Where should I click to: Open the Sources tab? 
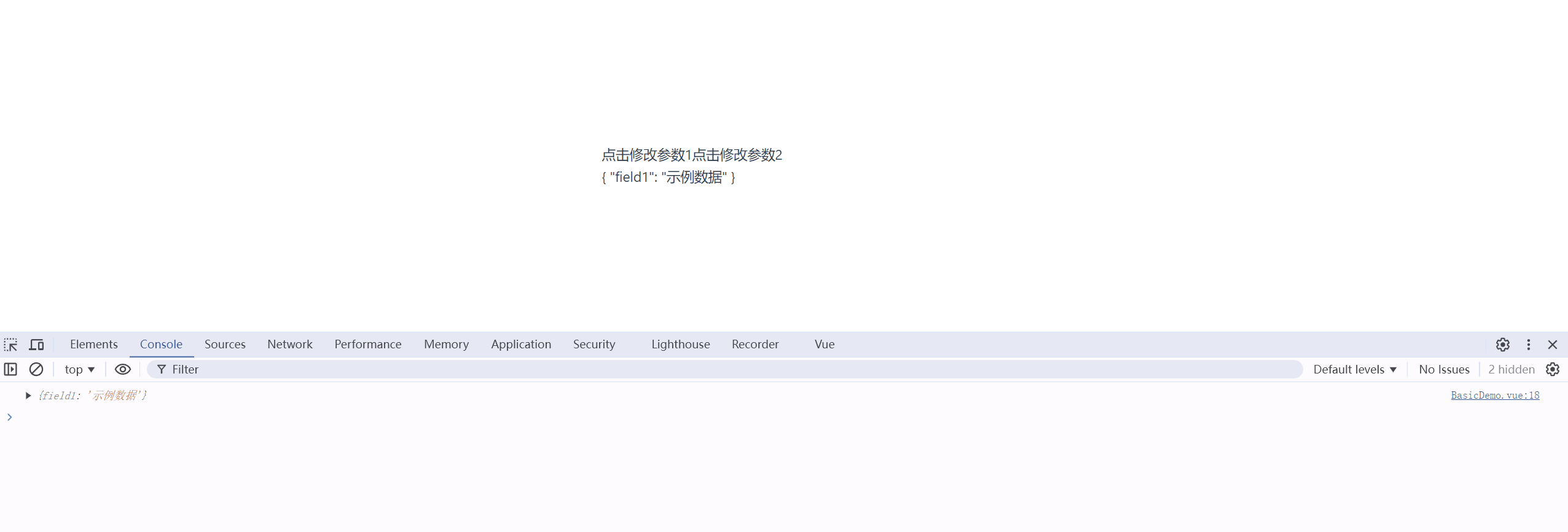click(225, 344)
